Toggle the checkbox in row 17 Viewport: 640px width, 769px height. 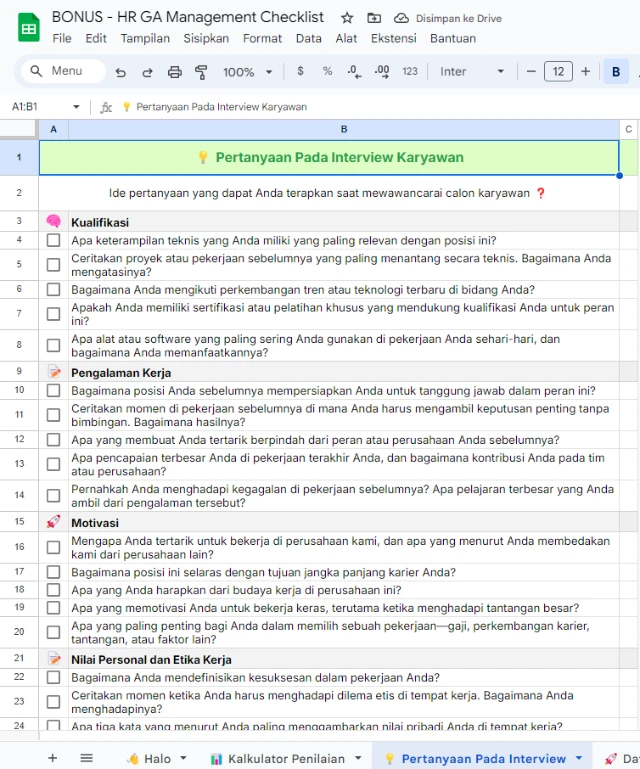[54, 572]
